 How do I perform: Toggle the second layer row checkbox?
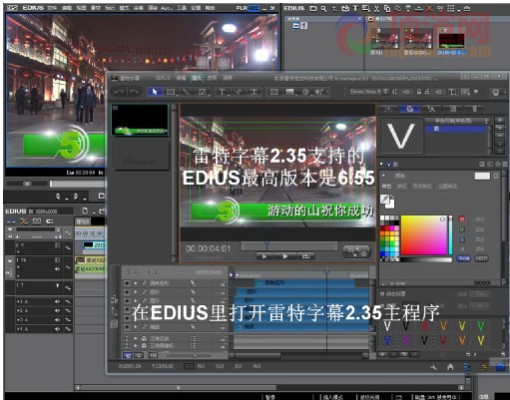coord(127,292)
